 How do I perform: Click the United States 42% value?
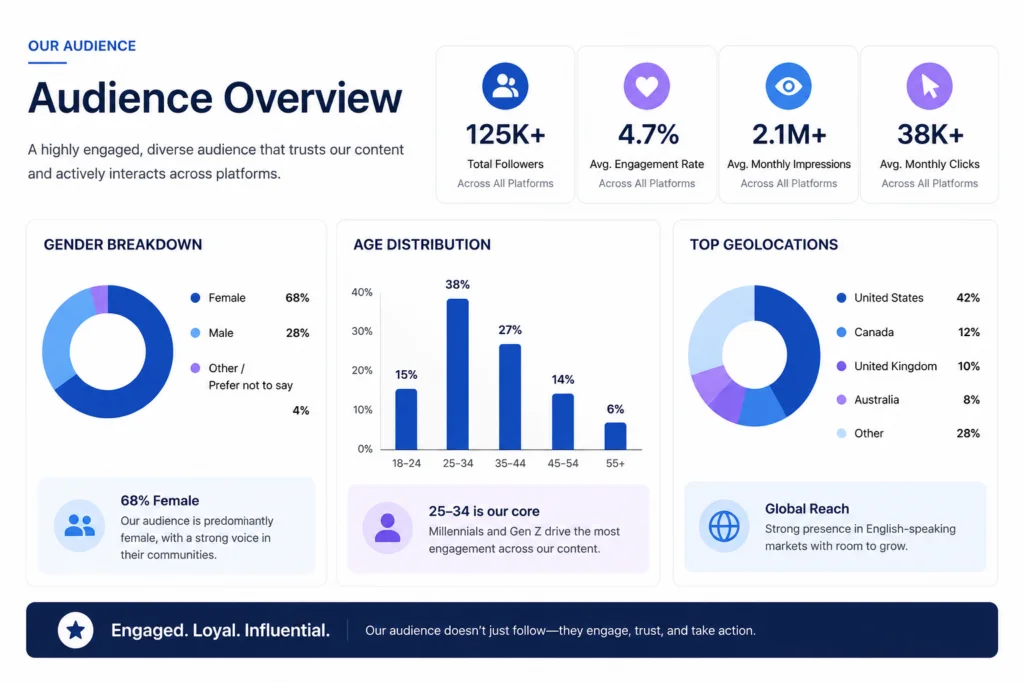coord(968,298)
